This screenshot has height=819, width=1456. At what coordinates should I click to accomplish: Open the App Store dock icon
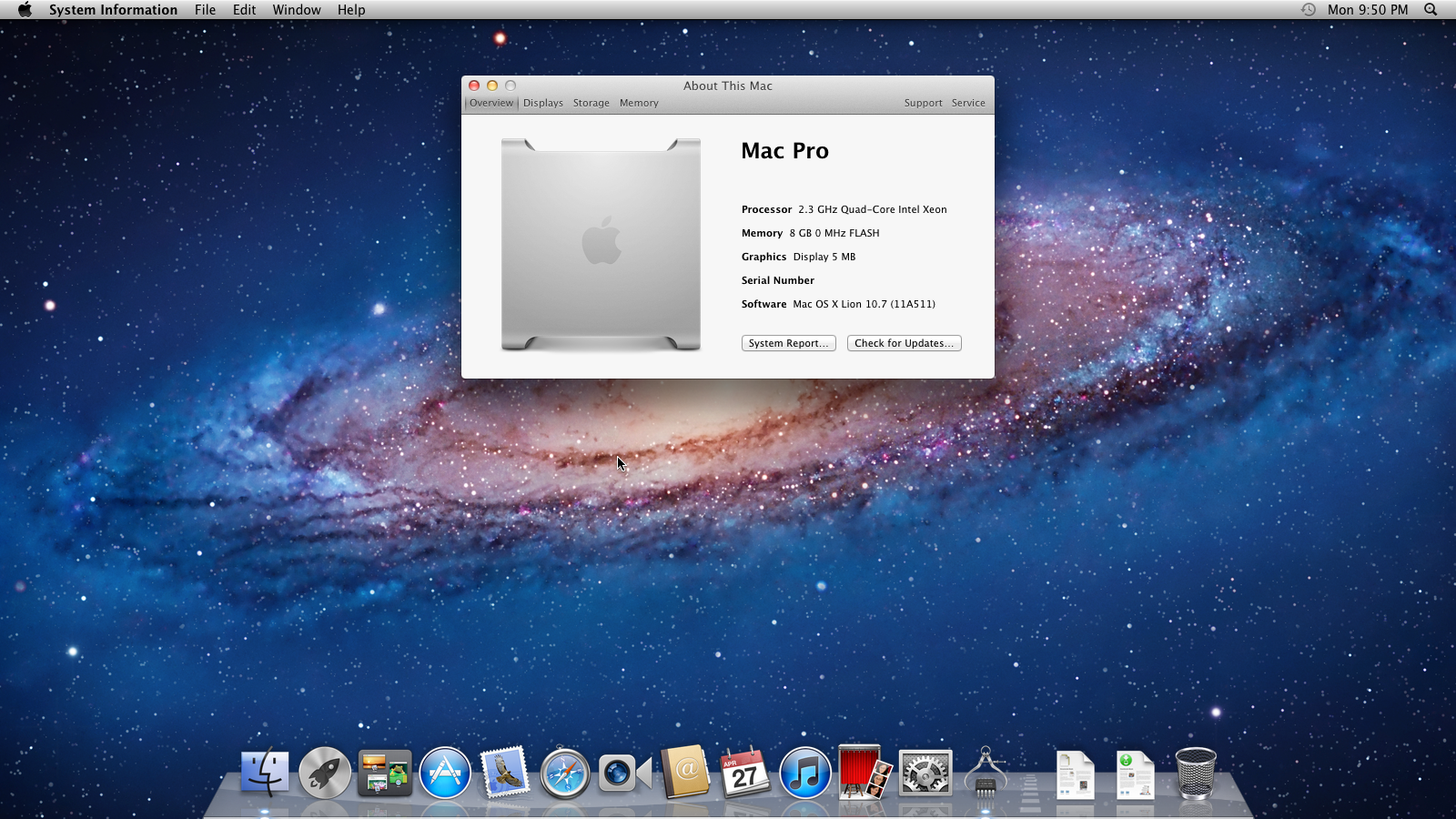tap(445, 773)
